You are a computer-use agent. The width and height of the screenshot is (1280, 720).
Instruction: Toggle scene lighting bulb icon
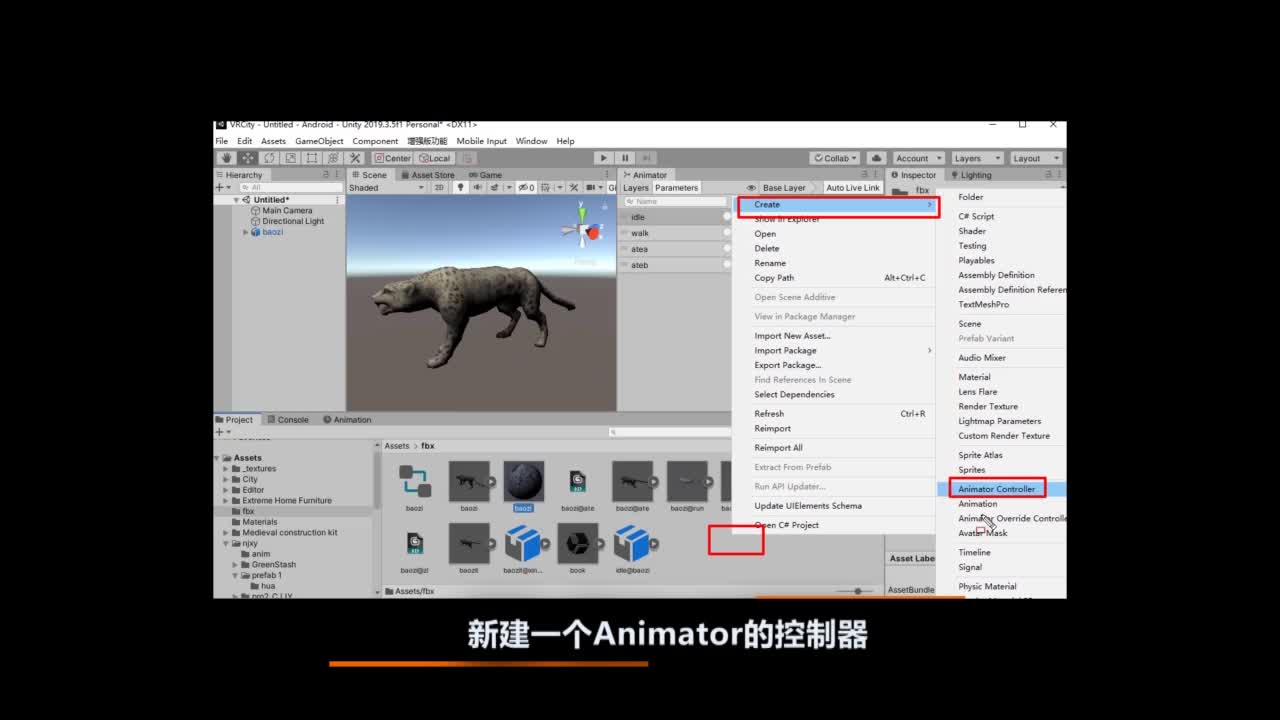461,187
